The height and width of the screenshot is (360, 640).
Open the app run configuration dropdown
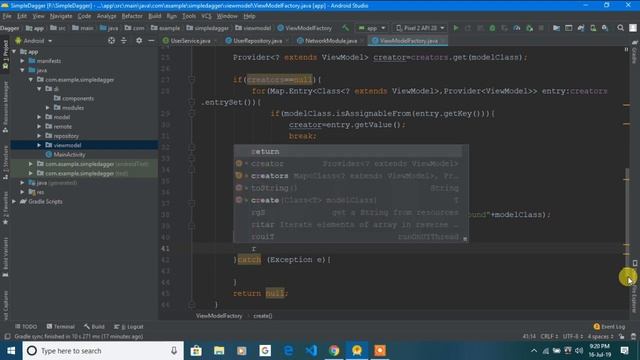[x=371, y=28]
